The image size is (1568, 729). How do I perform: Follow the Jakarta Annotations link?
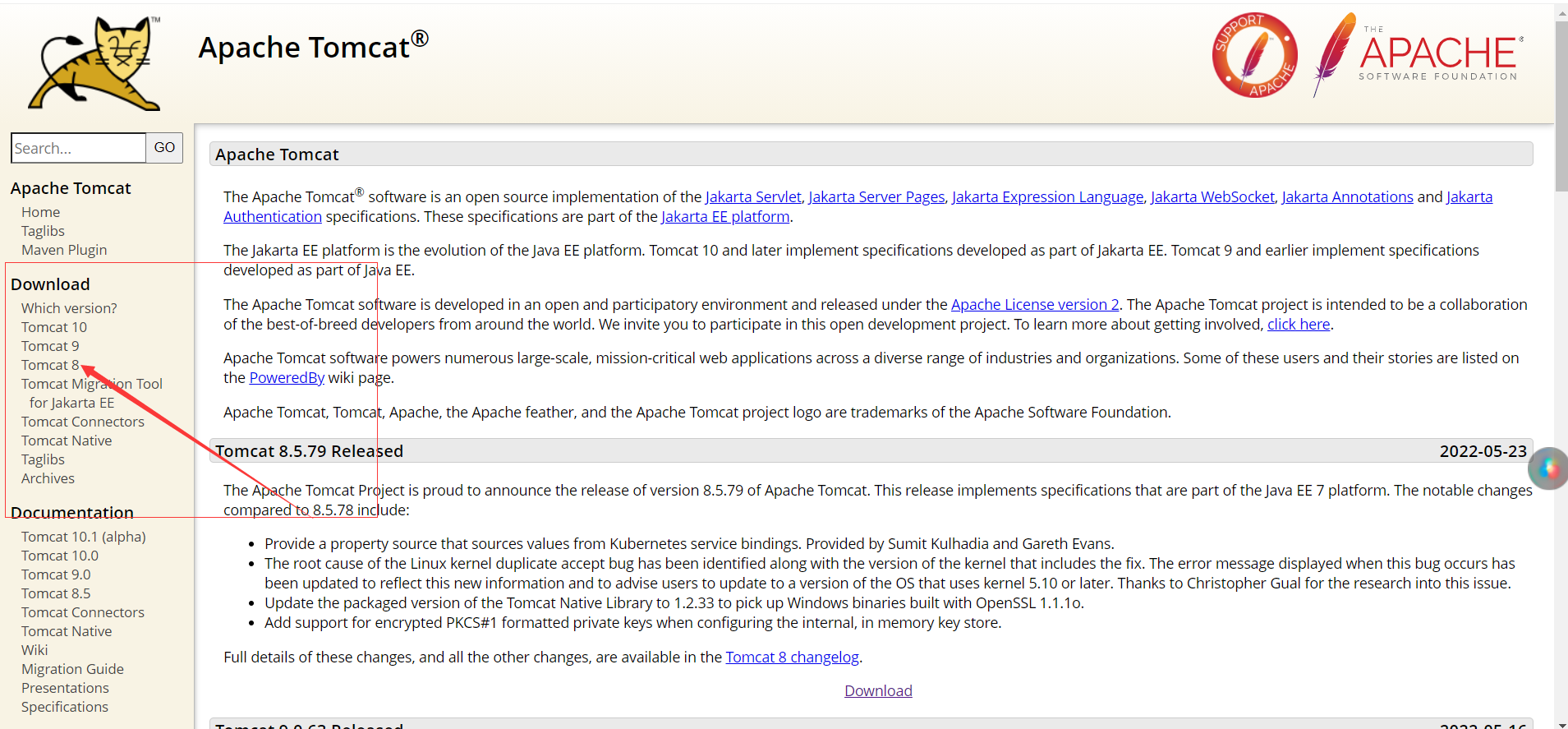[x=1347, y=196]
